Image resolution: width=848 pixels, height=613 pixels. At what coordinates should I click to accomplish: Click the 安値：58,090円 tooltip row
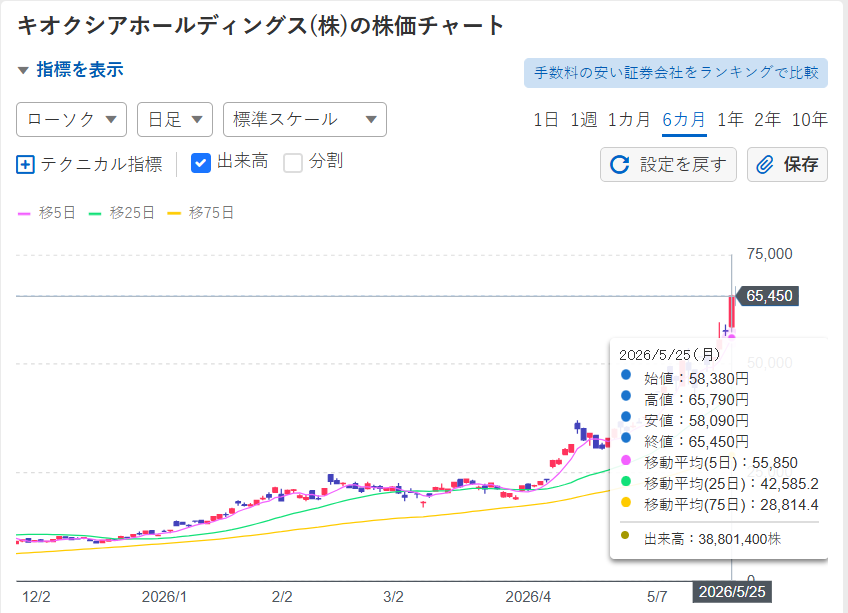pyautogui.click(x=696, y=420)
